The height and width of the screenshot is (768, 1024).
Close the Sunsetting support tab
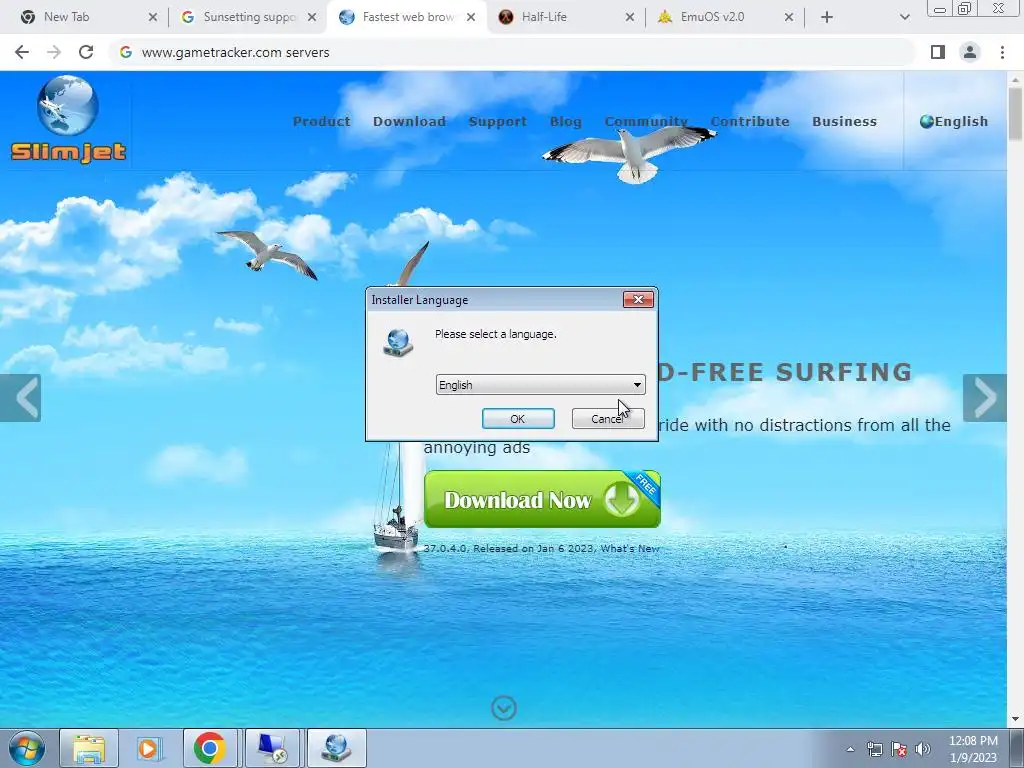[x=312, y=17]
